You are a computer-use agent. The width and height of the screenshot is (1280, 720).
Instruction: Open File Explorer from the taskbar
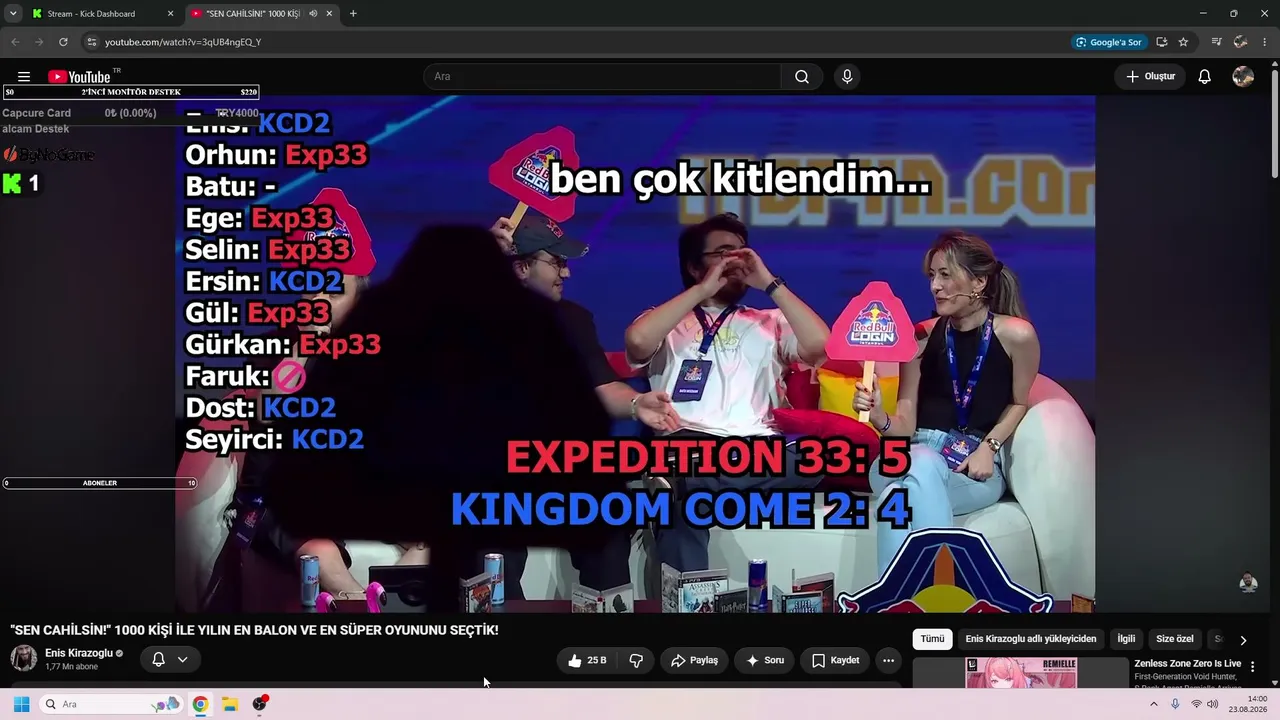point(229,704)
